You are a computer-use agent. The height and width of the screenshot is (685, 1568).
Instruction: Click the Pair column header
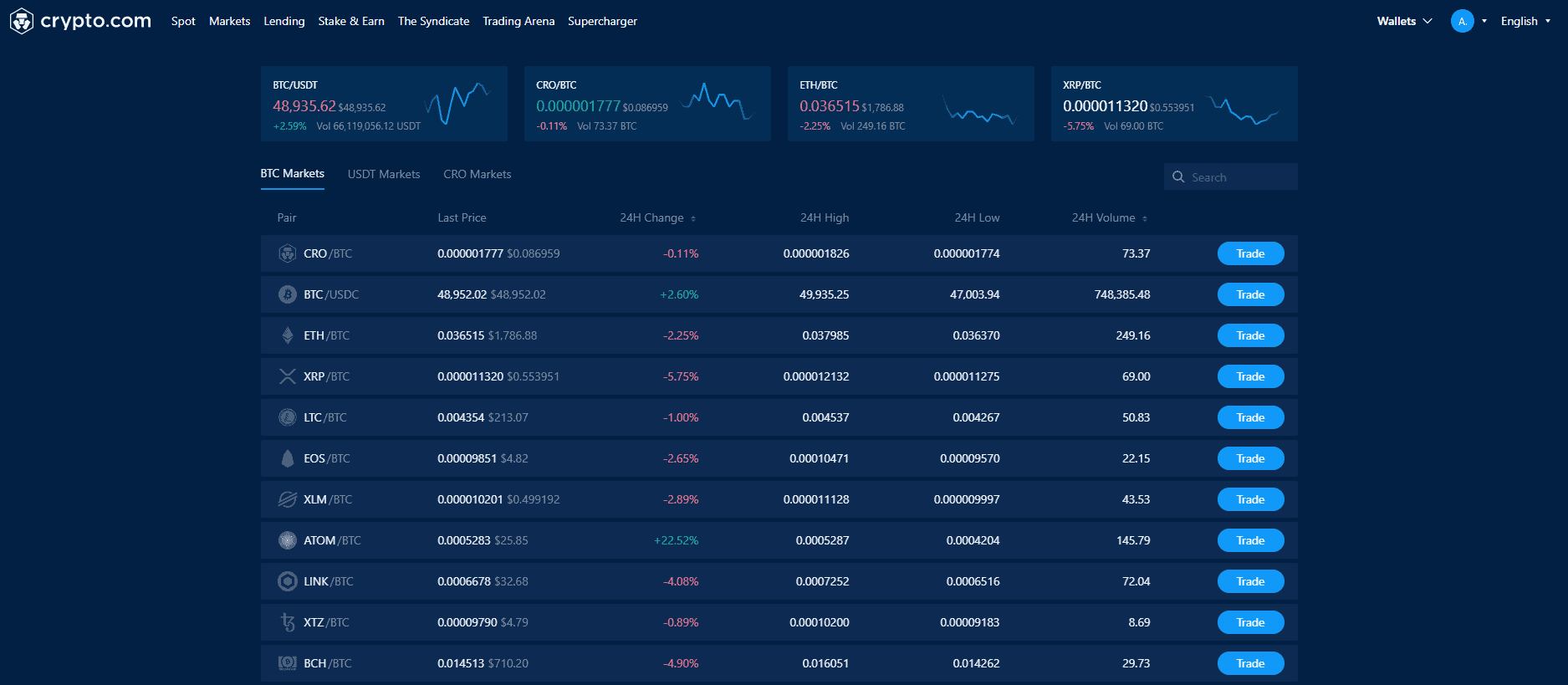287,217
